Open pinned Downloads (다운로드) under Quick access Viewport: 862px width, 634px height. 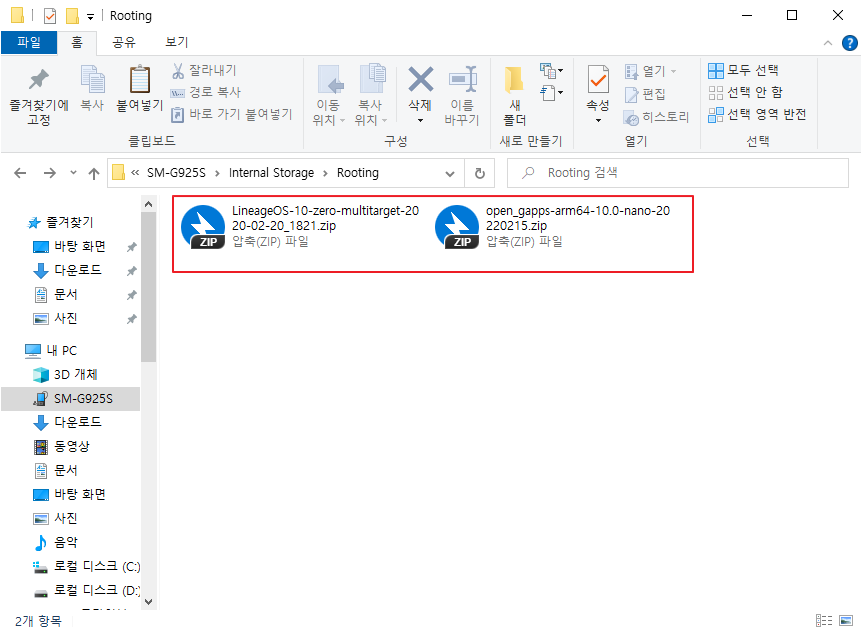[x=67, y=270]
